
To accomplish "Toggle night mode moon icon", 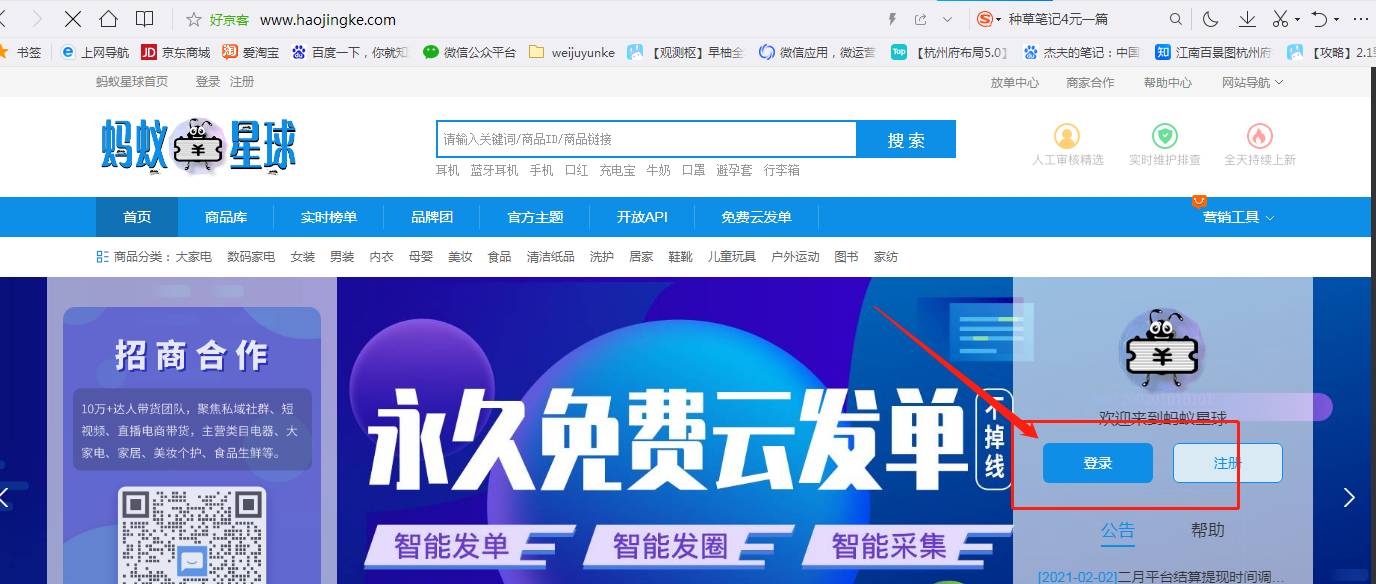I will tap(1211, 19).
